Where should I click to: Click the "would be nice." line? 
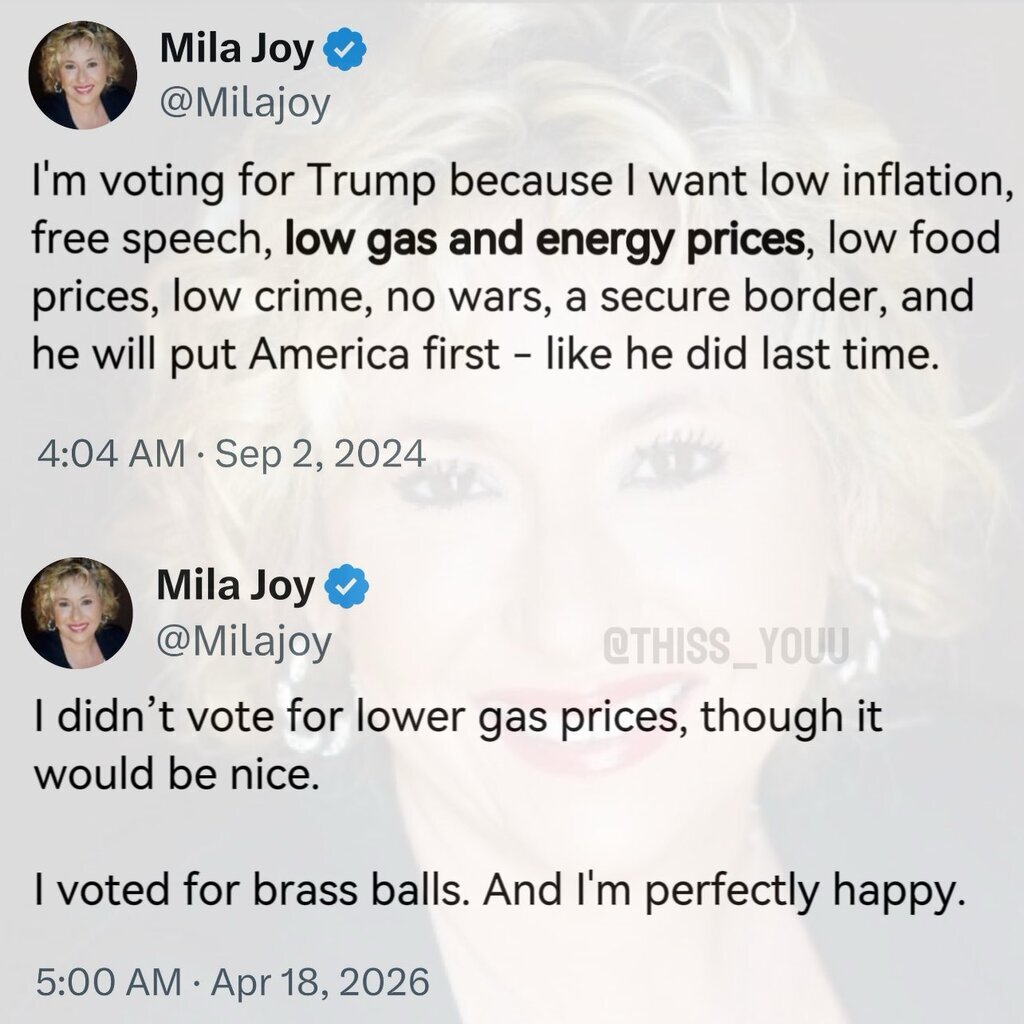pos(179,777)
